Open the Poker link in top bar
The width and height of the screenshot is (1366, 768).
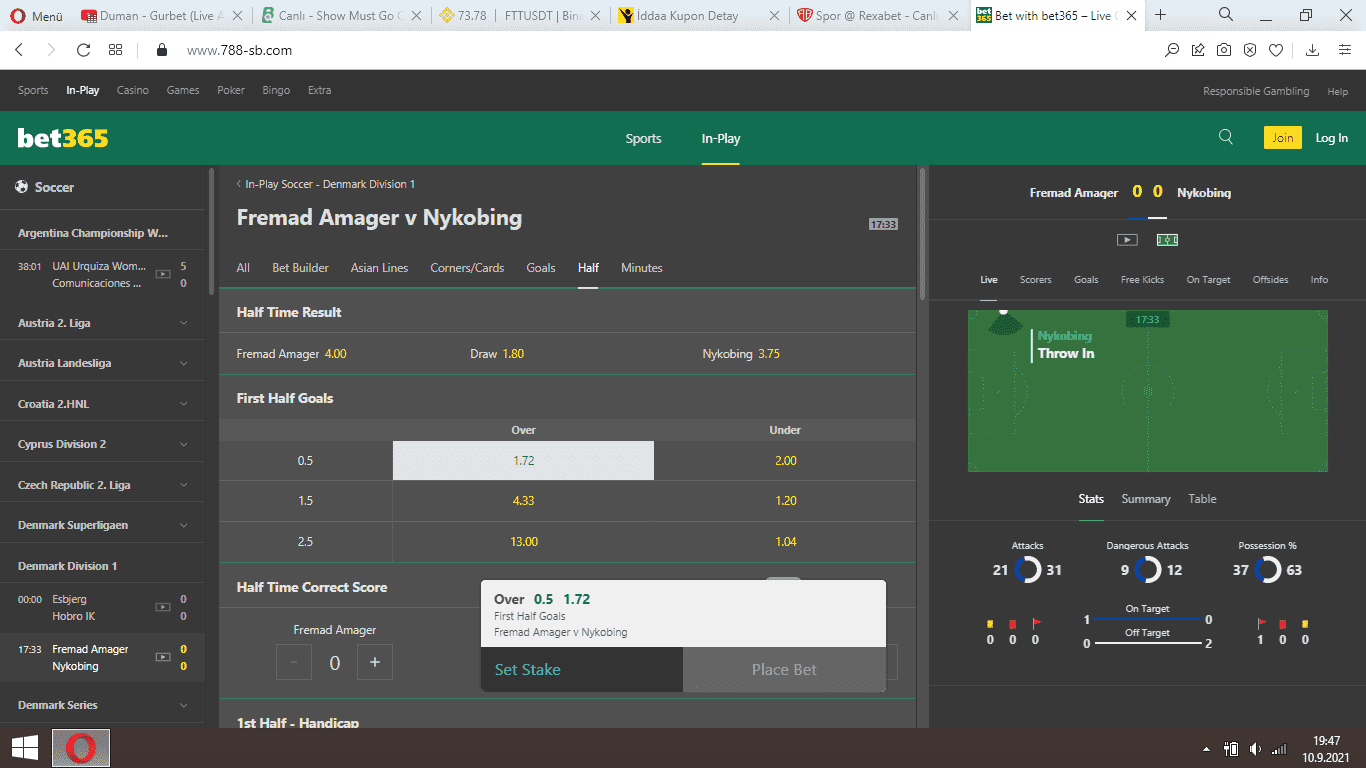coord(231,90)
